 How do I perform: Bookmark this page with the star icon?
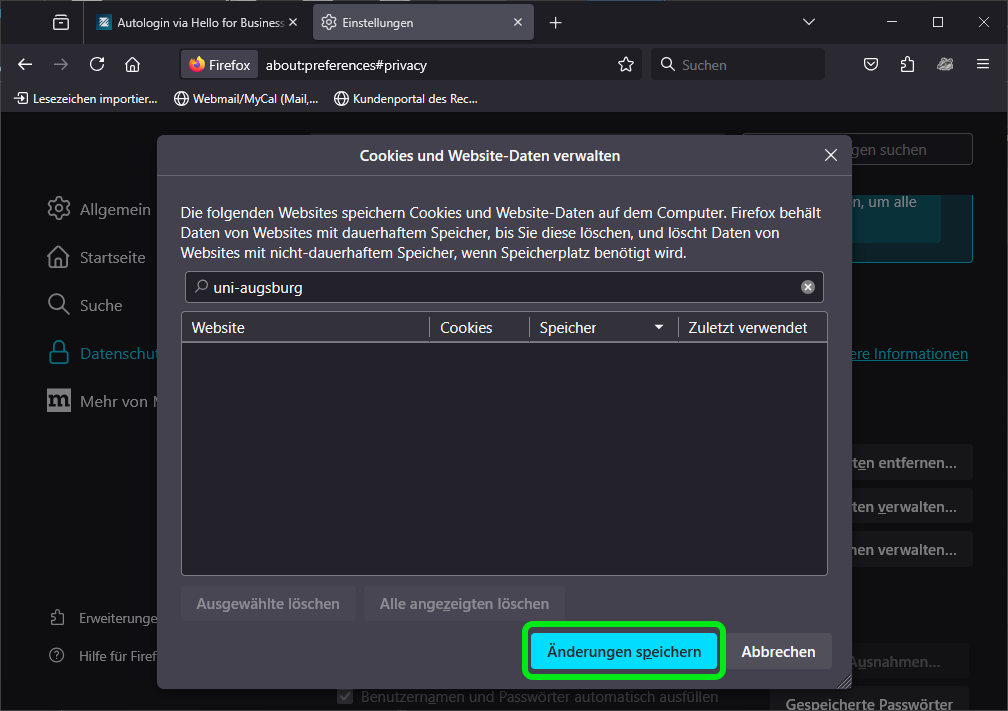tap(626, 65)
